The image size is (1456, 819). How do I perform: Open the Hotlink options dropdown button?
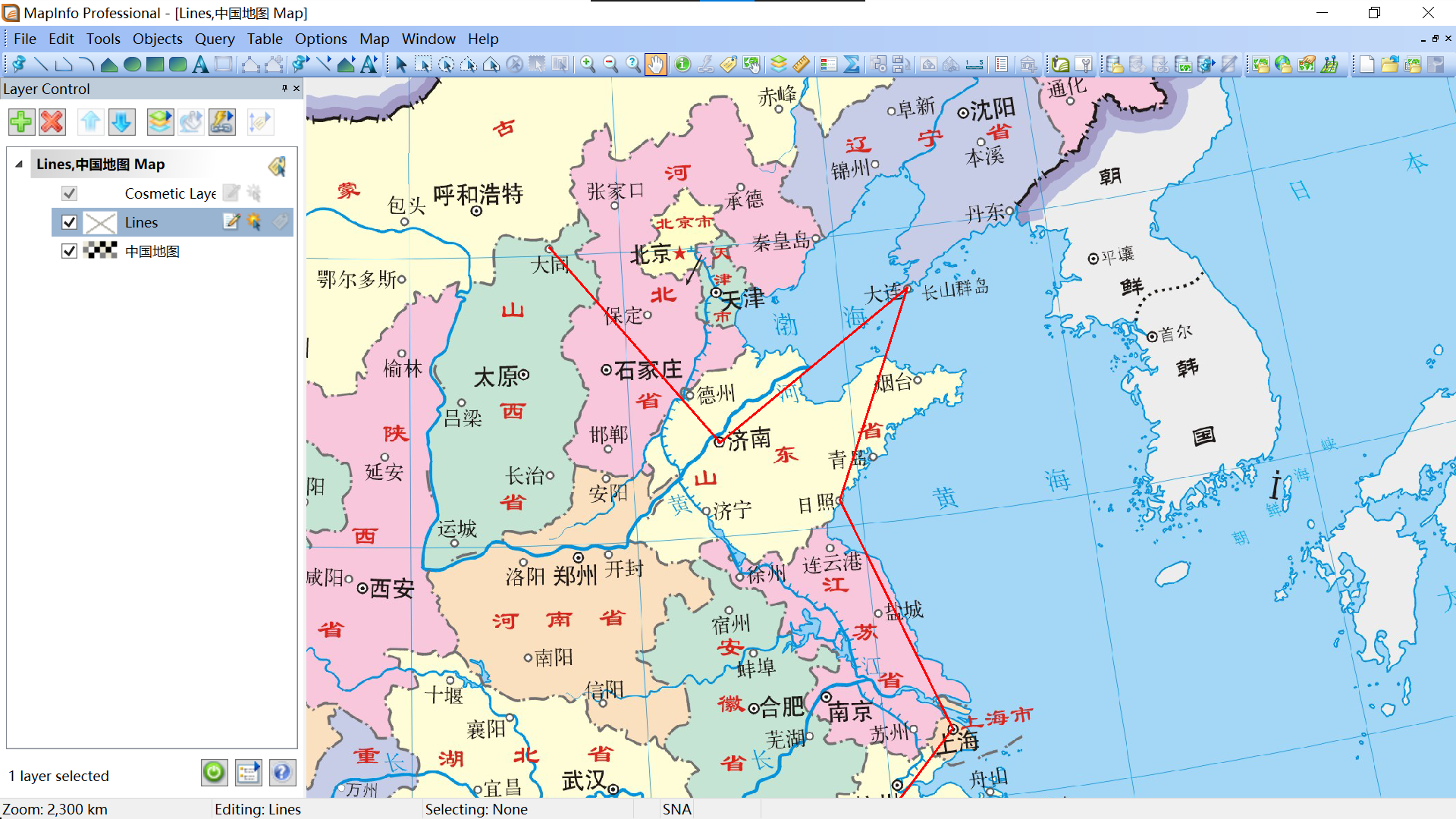221,121
